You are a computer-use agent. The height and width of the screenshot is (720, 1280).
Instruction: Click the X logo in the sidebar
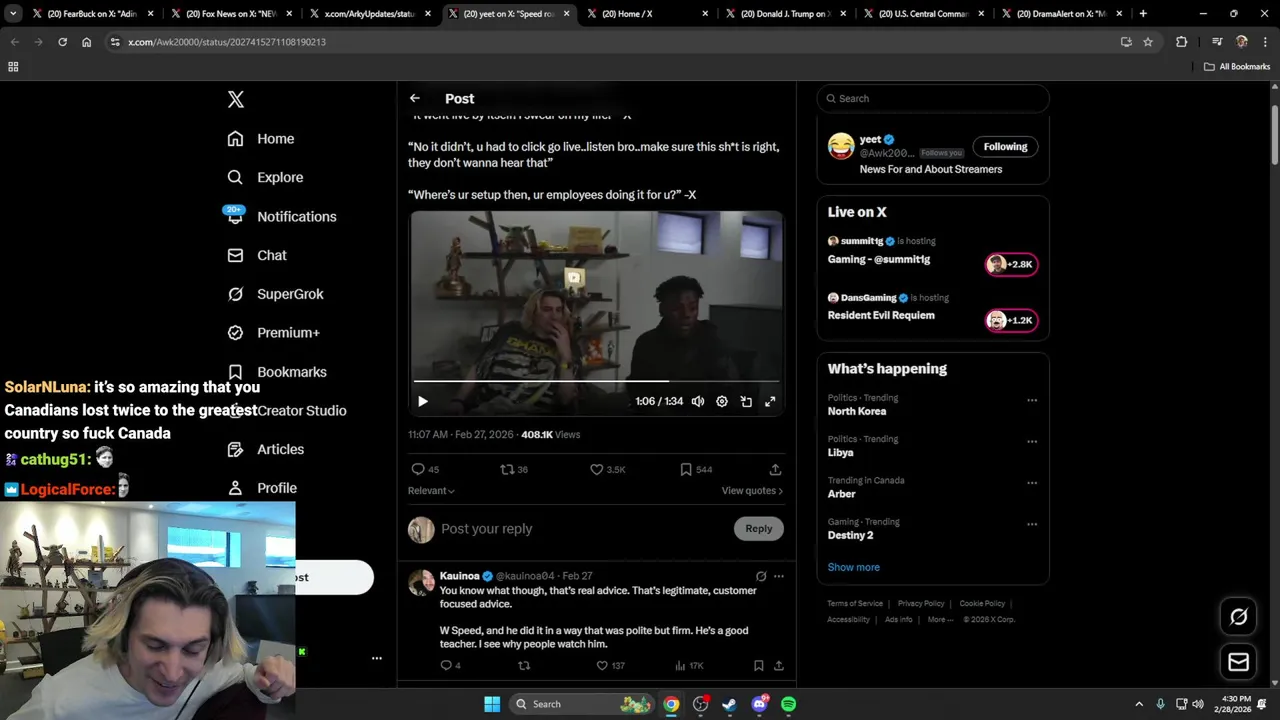coord(236,99)
